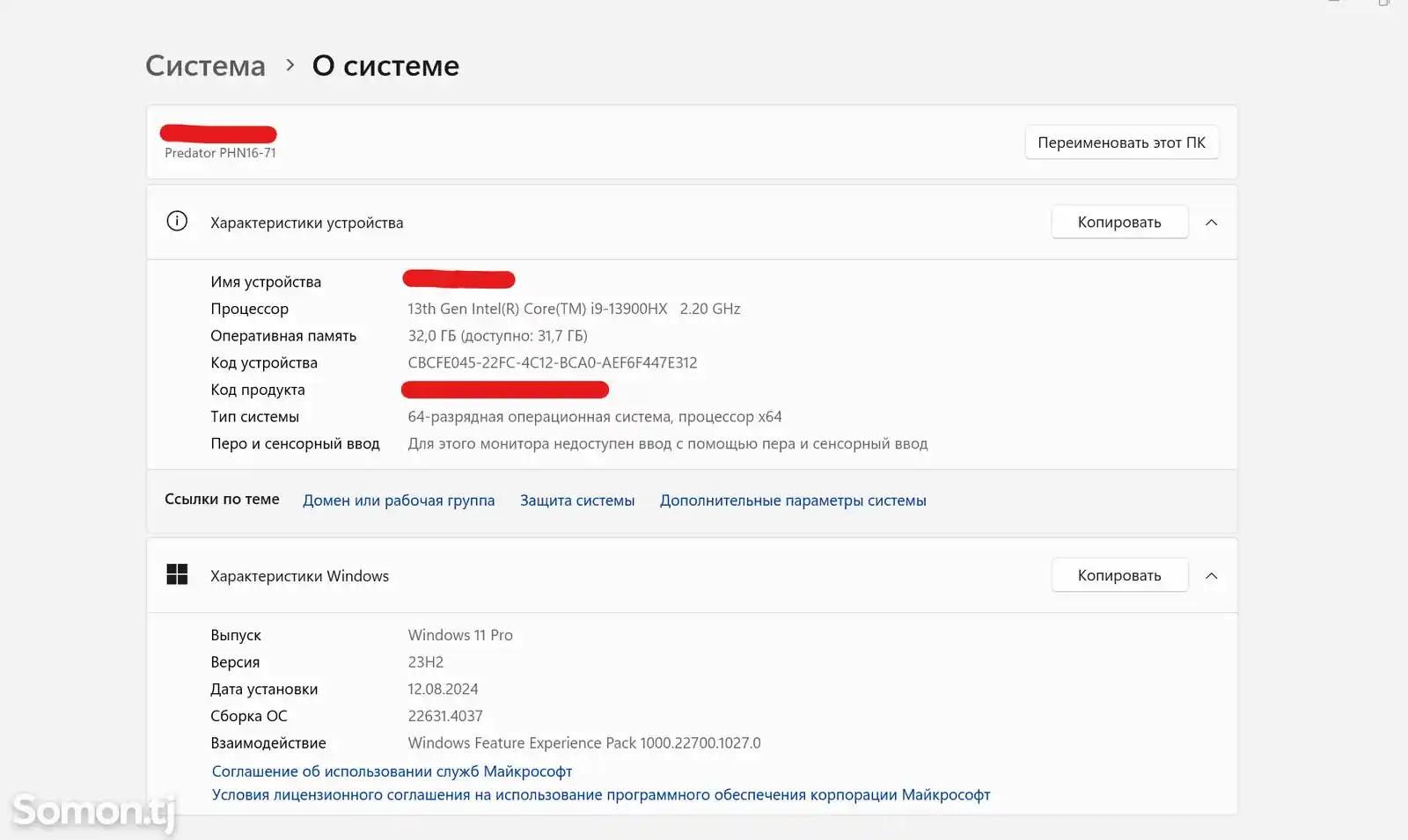The height and width of the screenshot is (840, 1408).
Task: Select the 64-разрядная операционная система value
Action: 594,417
